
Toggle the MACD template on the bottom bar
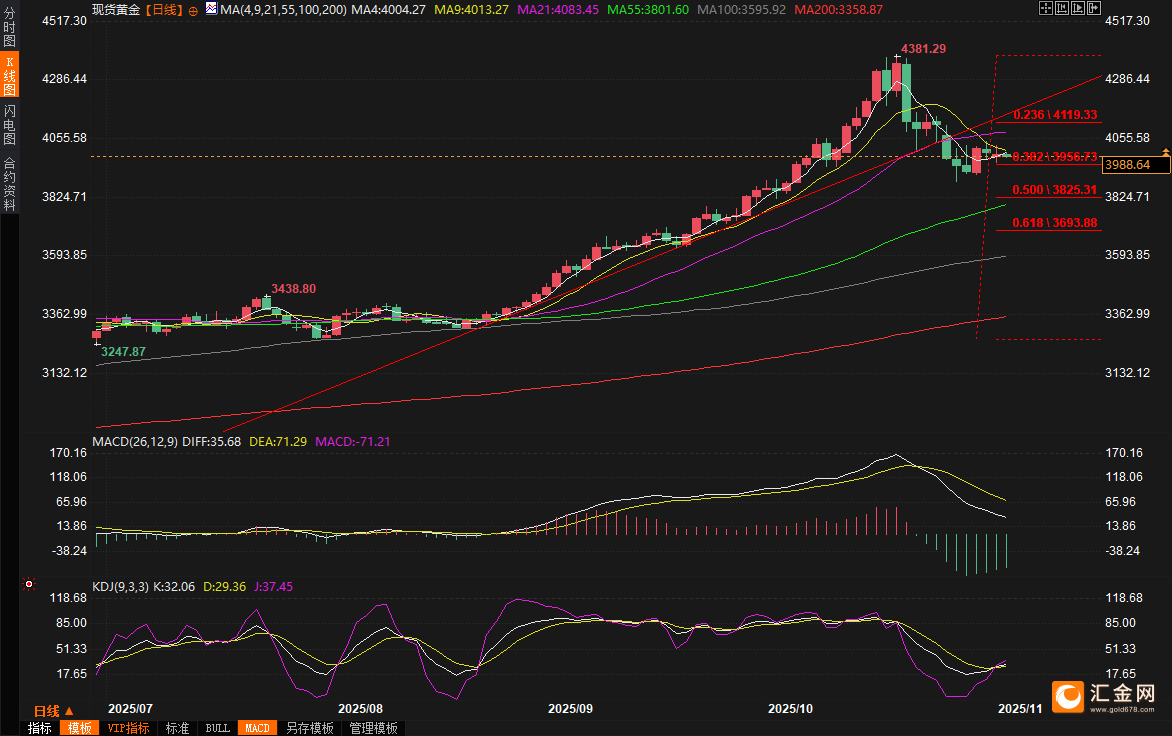pyautogui.click(x=257, y=728)
